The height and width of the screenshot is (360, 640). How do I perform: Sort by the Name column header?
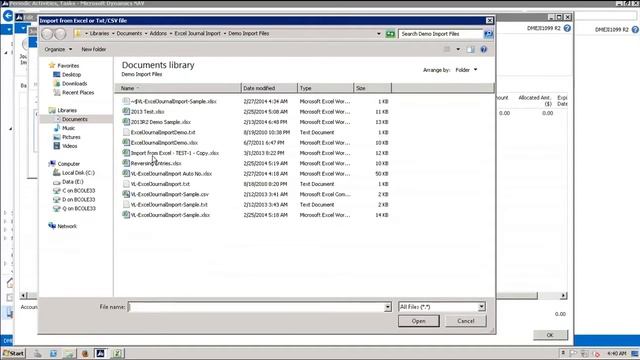pos(178,88)
